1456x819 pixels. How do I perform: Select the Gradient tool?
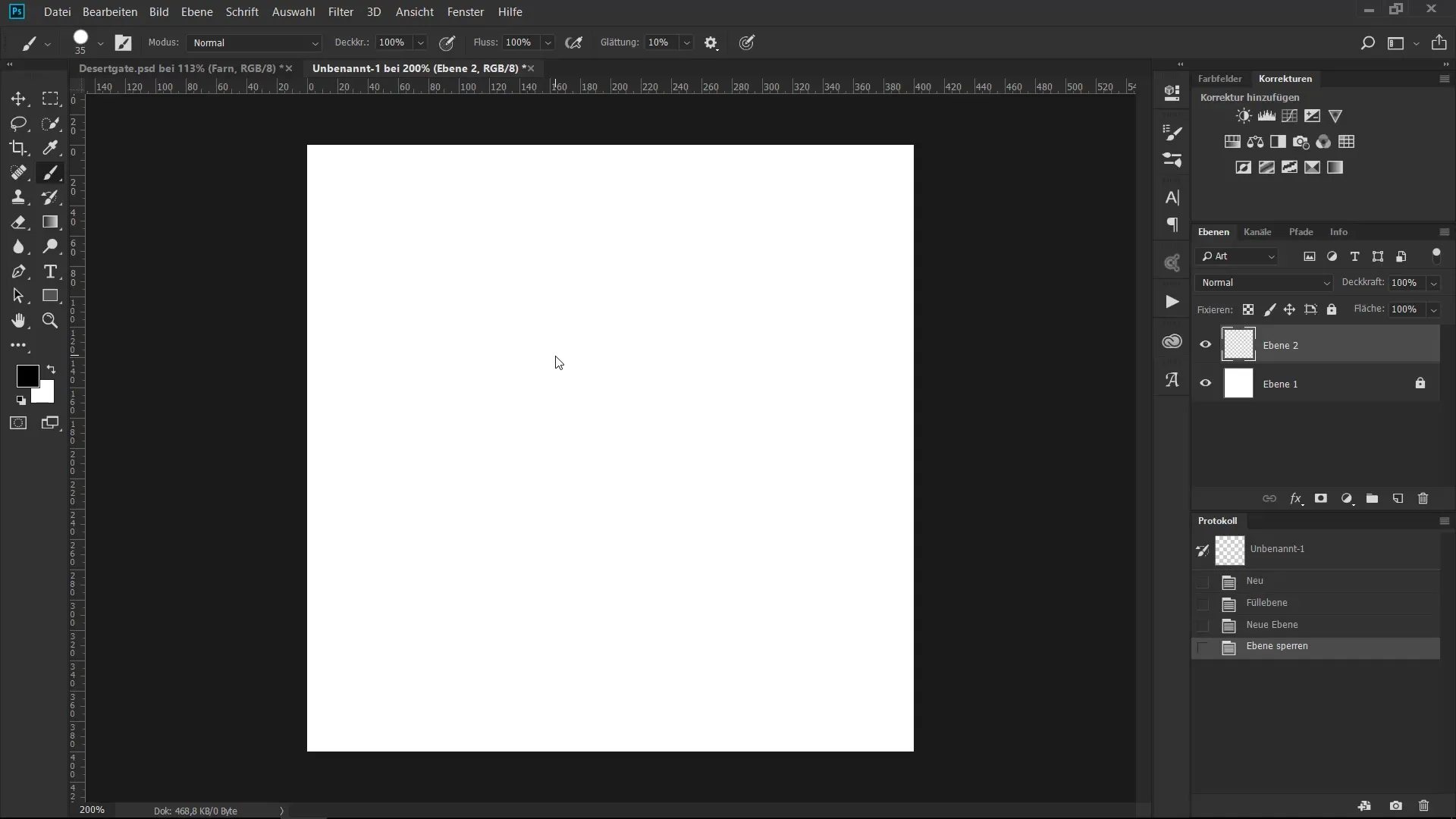[50, 222]
